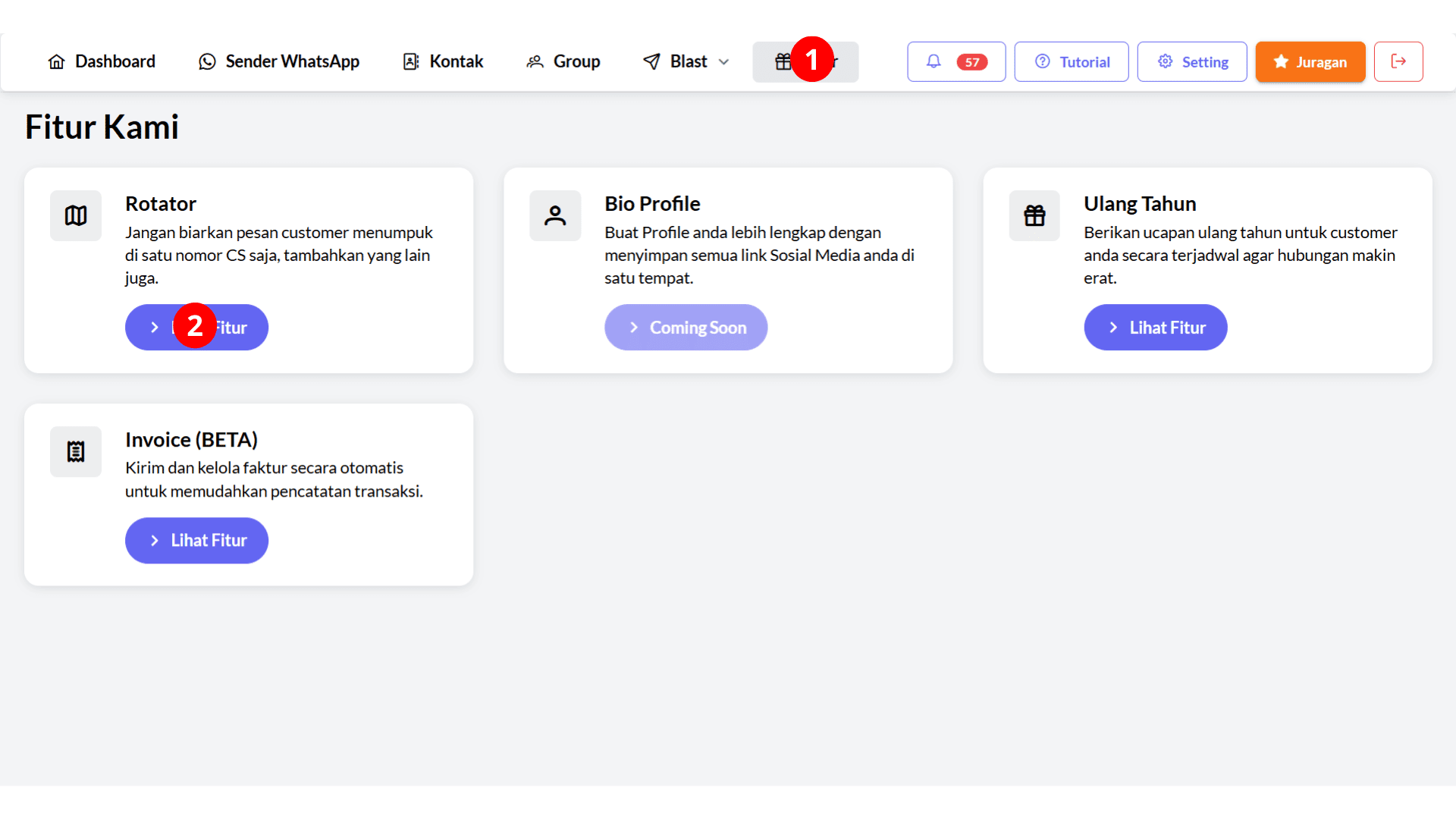The width and height of the screenshot is (1456, 819).
Task: Click the Invoice description text
Action: tap(274, 479)
